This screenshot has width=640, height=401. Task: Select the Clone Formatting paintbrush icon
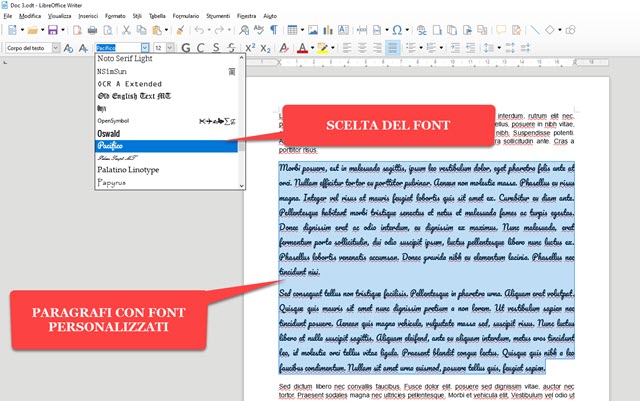[x=180, y=30]
